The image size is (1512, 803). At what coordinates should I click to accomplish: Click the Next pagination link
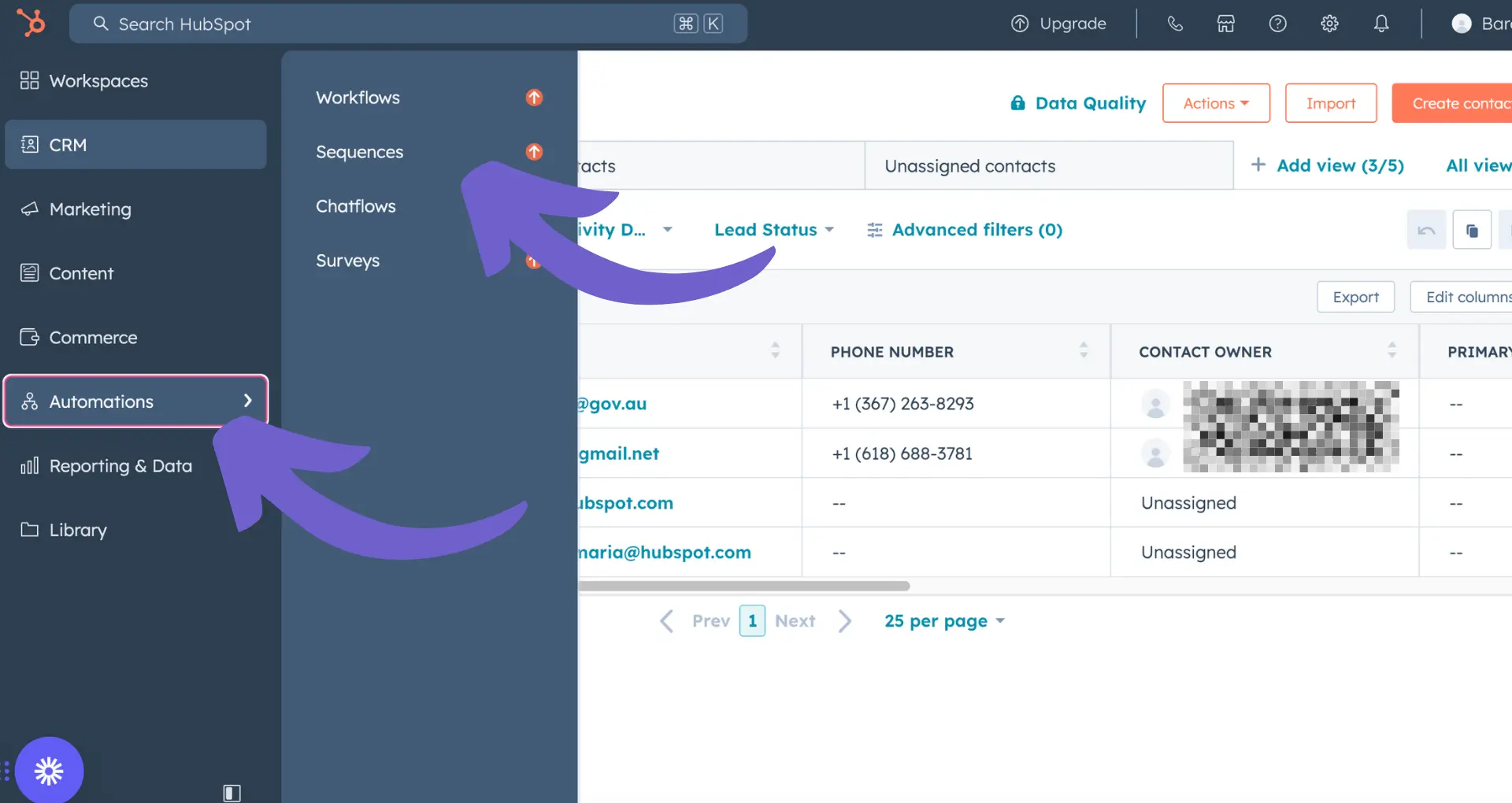(x=795, y=621)
